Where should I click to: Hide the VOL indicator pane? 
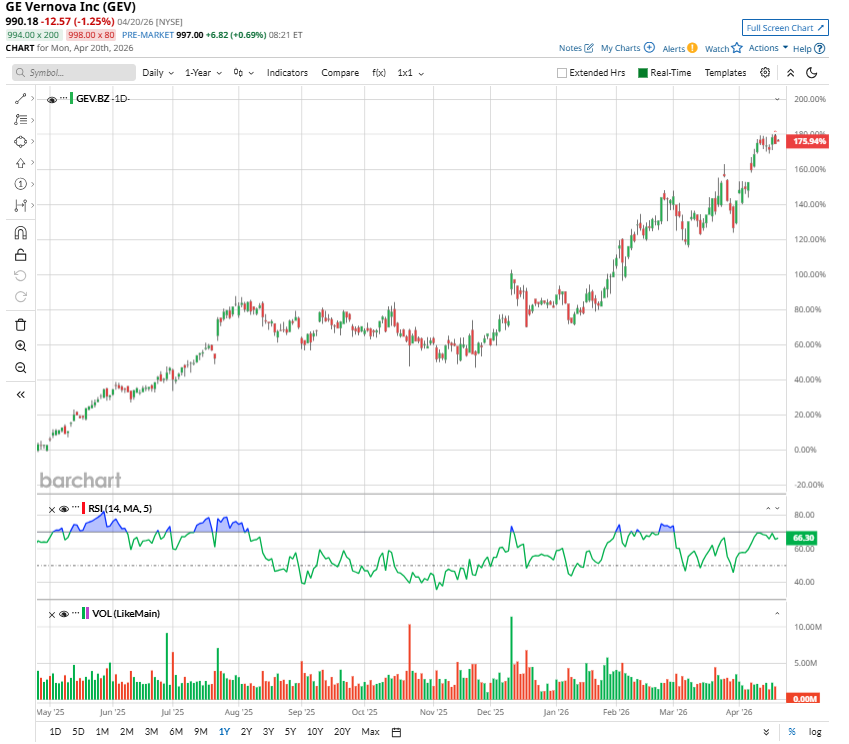coord(64,614)
